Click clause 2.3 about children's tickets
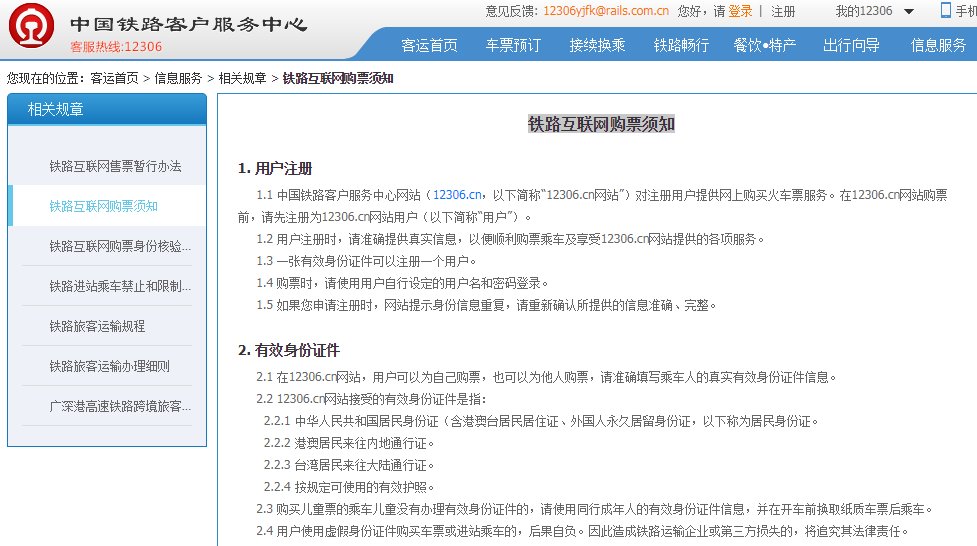Screen dimensions: 977x546 (595, 509)
